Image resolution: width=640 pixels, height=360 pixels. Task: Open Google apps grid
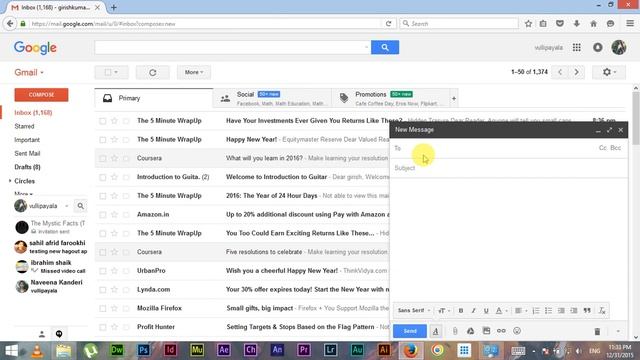[577, 48]
